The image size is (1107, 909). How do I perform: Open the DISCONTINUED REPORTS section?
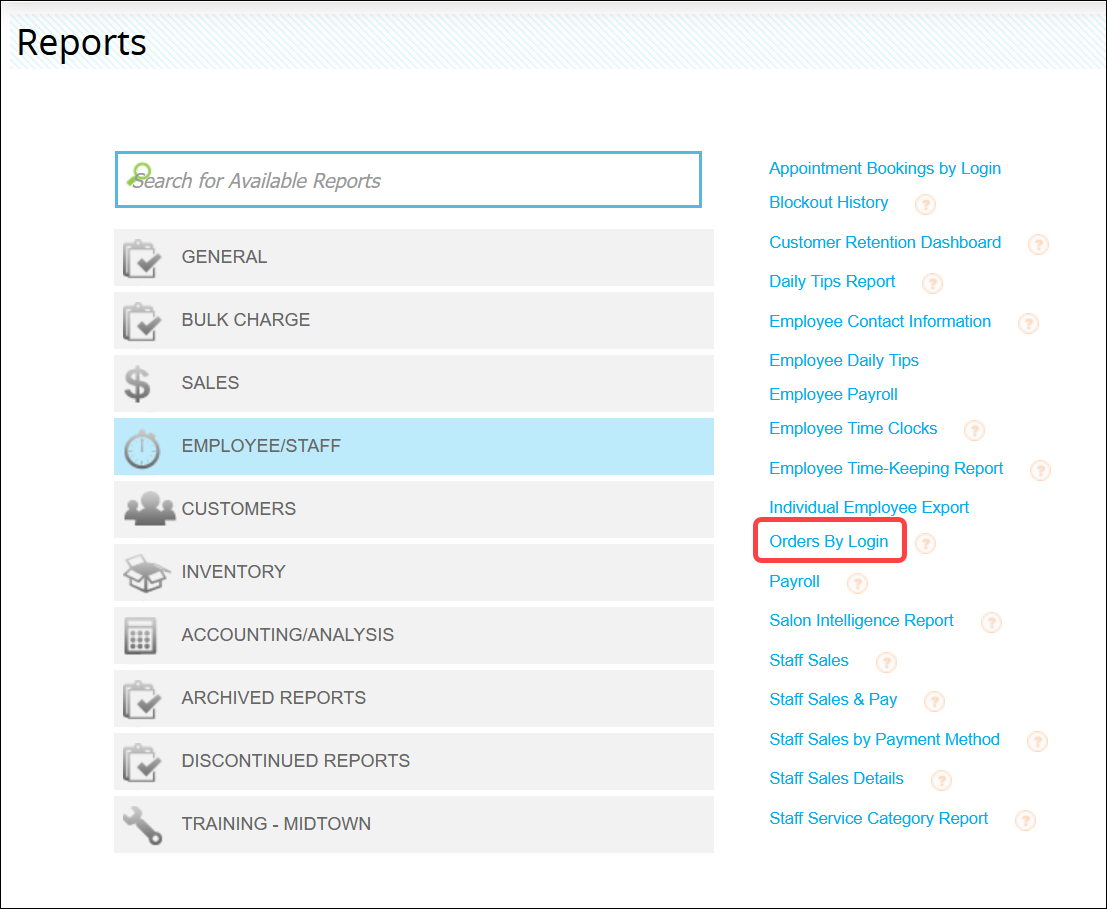coord(414,761)
